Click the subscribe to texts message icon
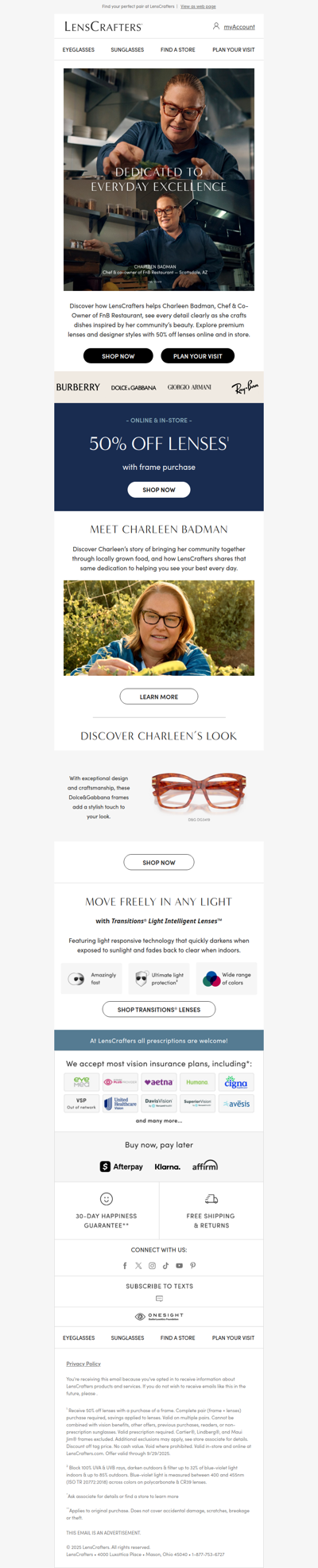 (x=159, y=1298)
